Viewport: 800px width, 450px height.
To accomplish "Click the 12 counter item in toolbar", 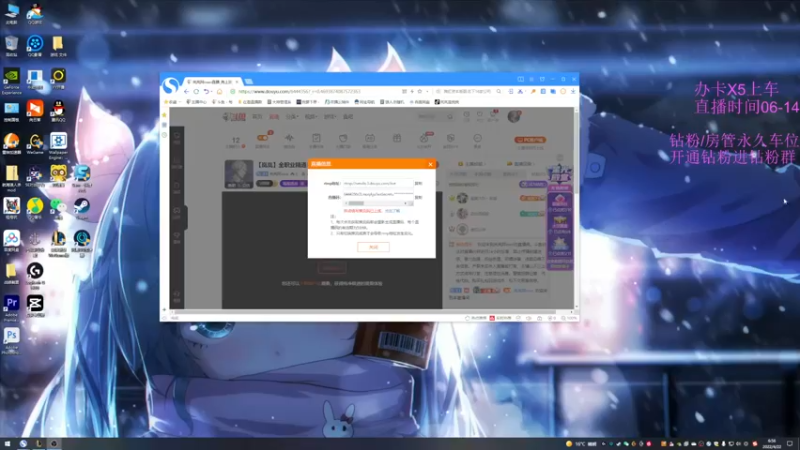I will (x=236, y=141).
